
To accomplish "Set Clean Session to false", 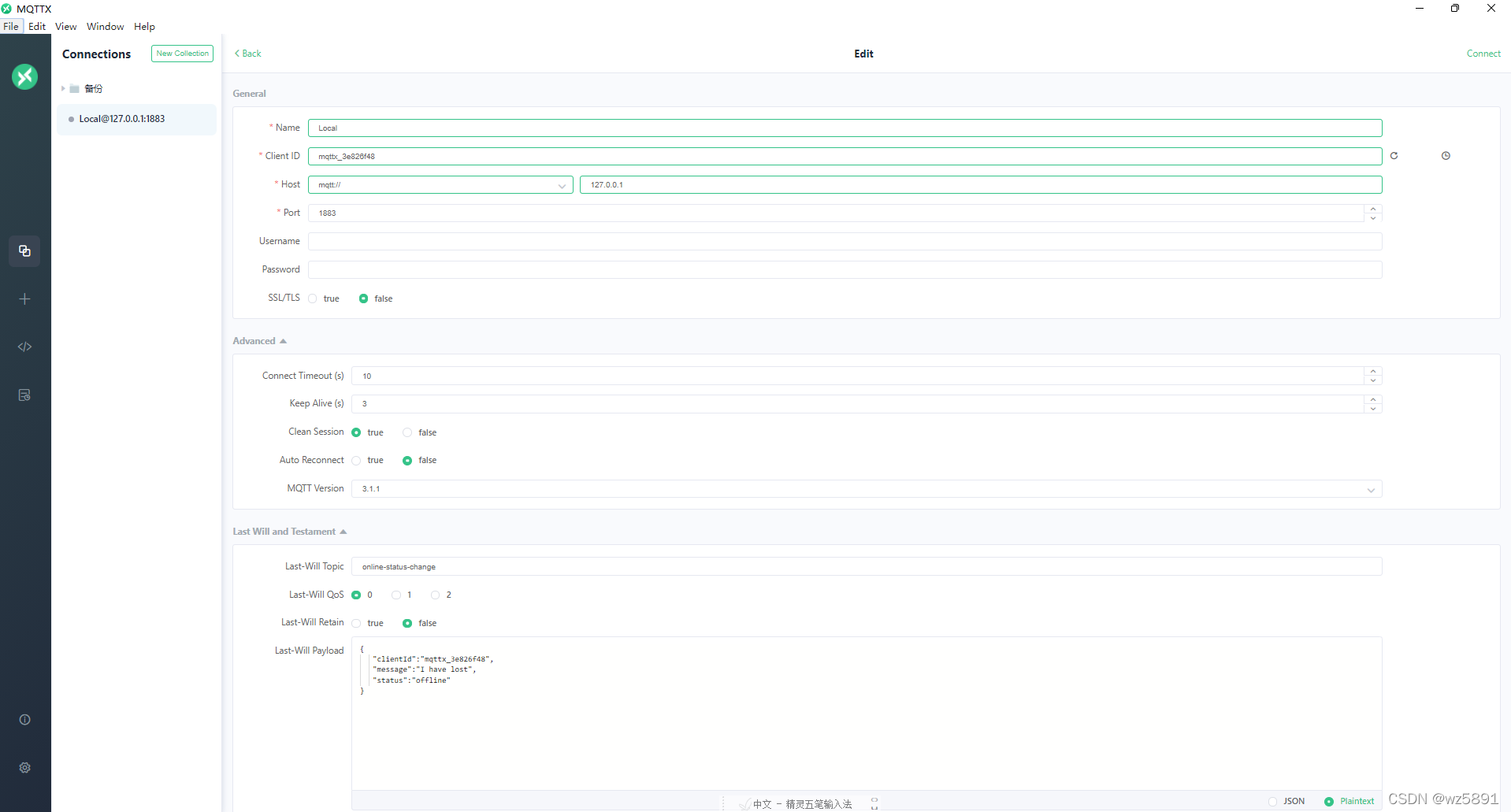I will point(407,432).
